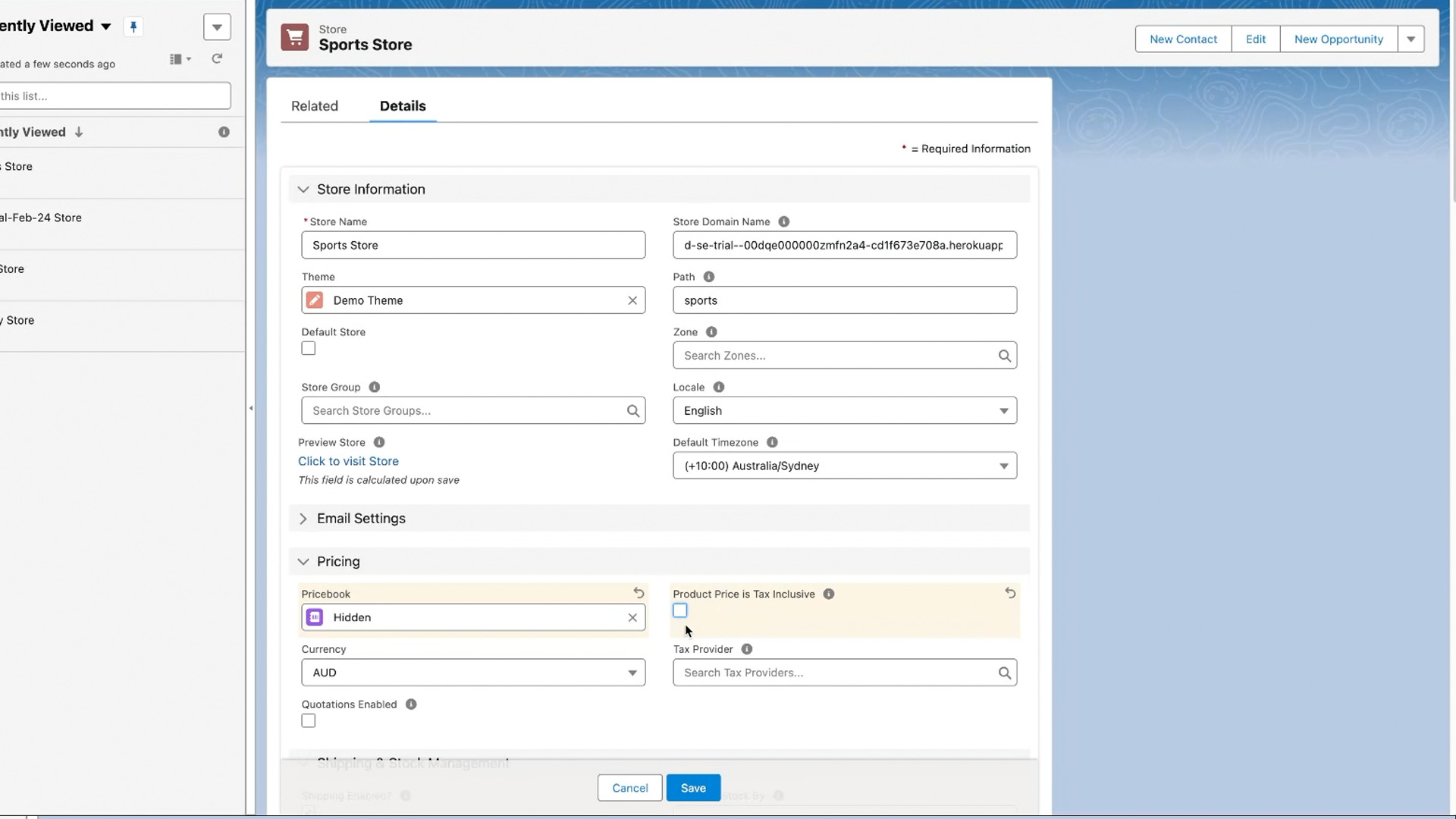Open the list panel dropdown button
1456x819 pixels.
[x=217, y=27]
